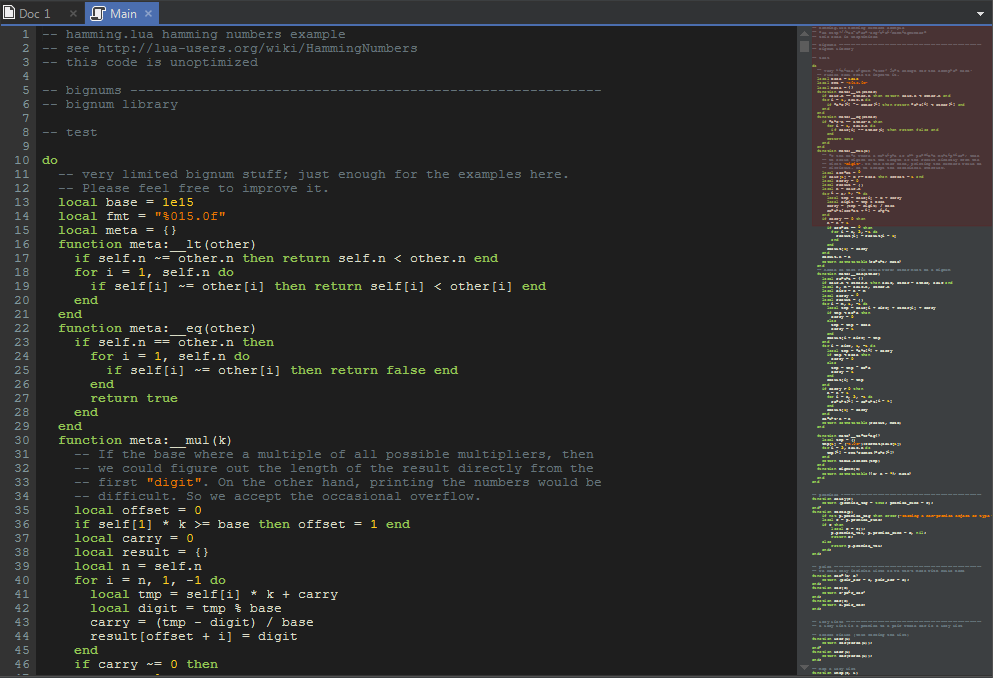Click "local carry = 0" line
Viewport: 993px width, 678px height.
(134, 538)
